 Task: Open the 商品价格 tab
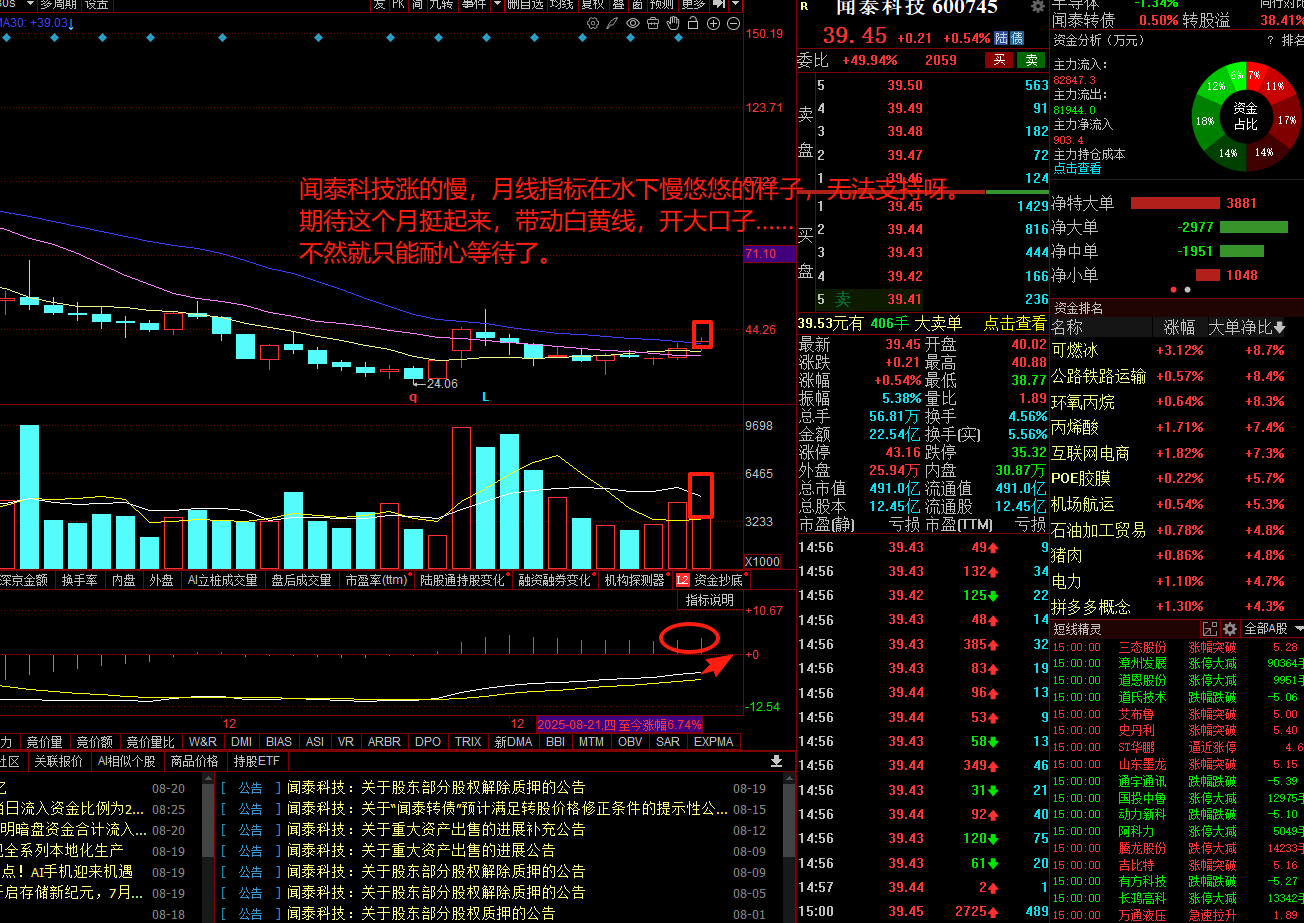(x=194, y=761)
